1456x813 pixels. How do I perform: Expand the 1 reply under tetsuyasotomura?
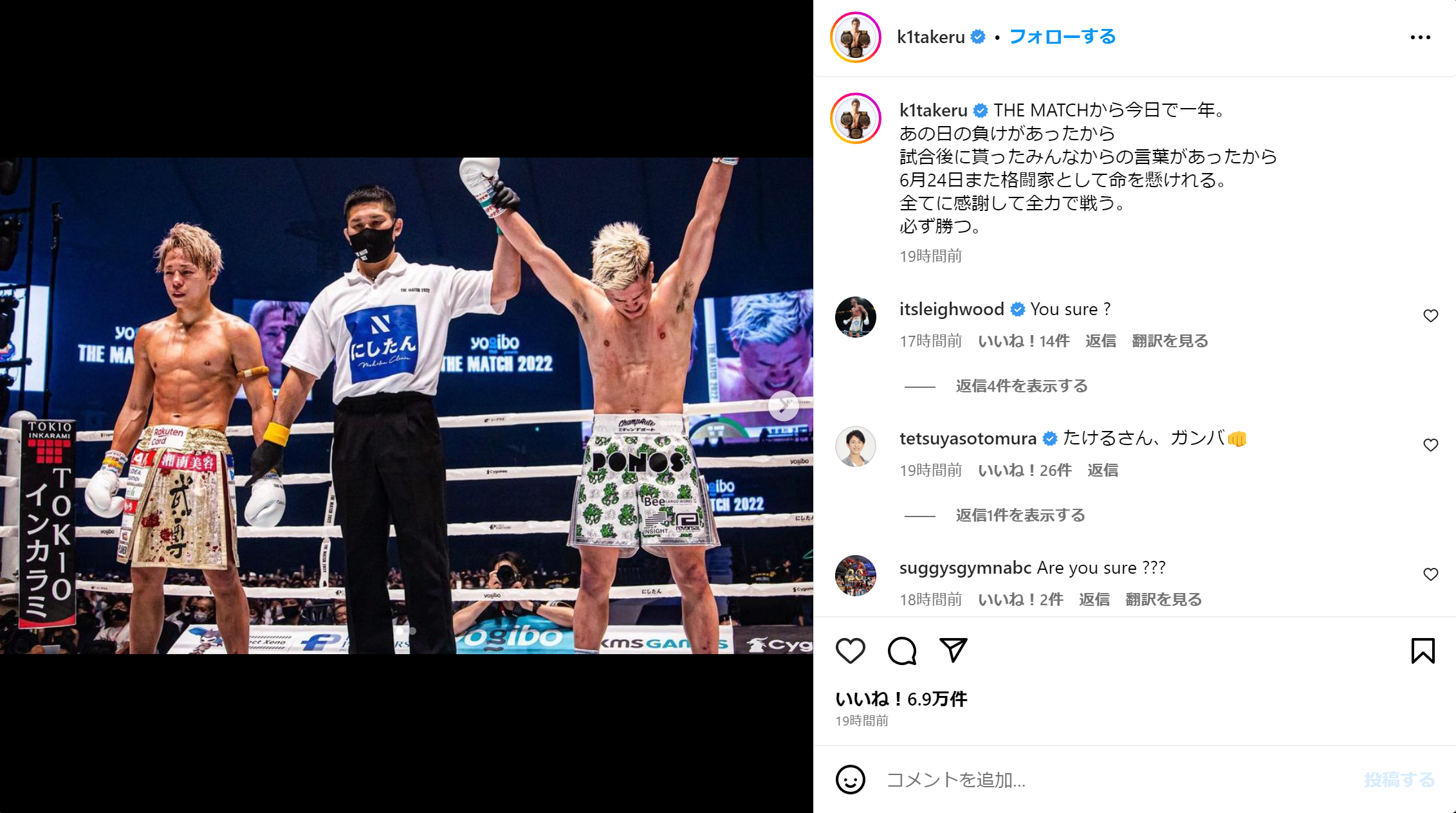coord(1020,515)
